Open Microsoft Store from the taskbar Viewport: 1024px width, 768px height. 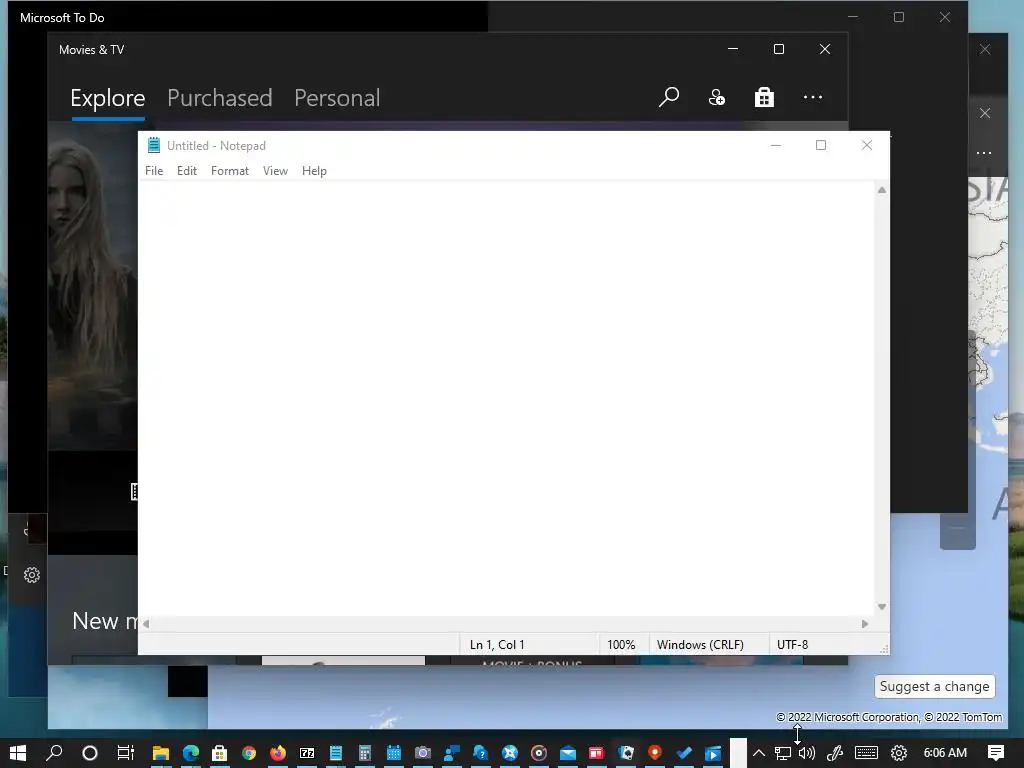point(219,753)
